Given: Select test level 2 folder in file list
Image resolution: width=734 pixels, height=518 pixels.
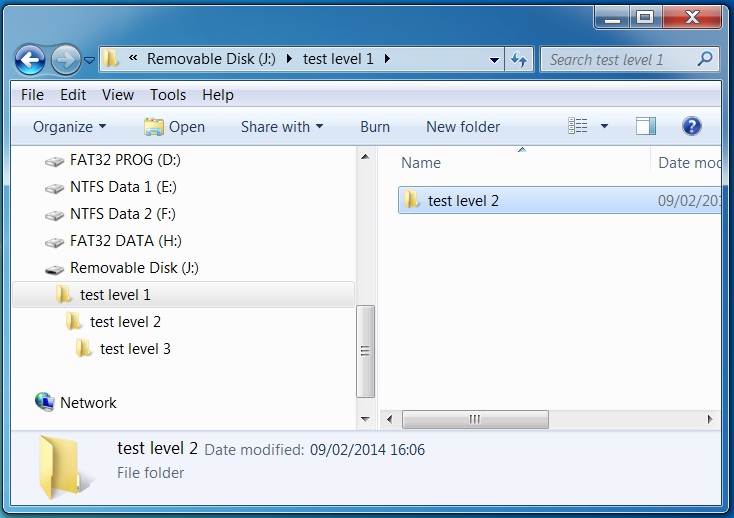Looking at the screenshot, I should [x=560, y=200].
